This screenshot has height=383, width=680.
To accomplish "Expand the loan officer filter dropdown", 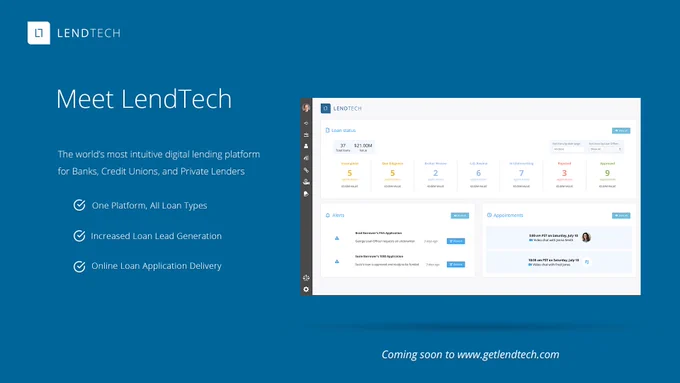I will point(605,149).
